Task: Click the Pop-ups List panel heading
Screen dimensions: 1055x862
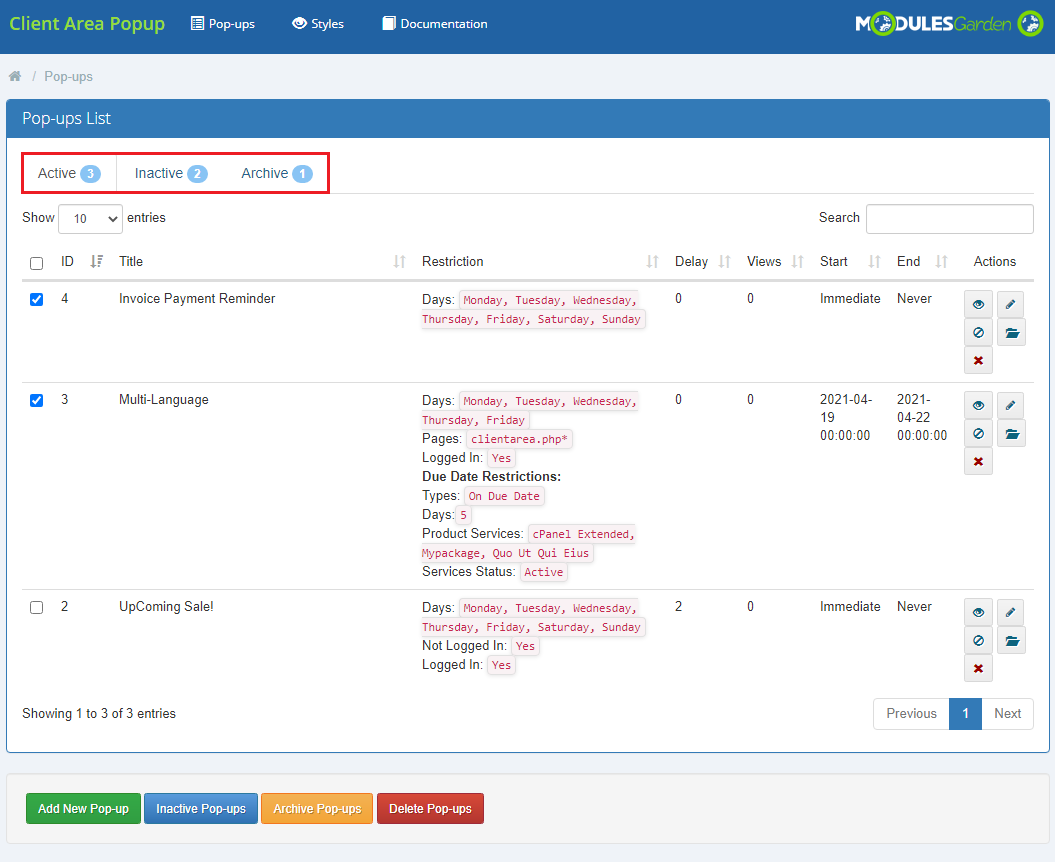Action: pyautogui.click(x=66, y=118)
